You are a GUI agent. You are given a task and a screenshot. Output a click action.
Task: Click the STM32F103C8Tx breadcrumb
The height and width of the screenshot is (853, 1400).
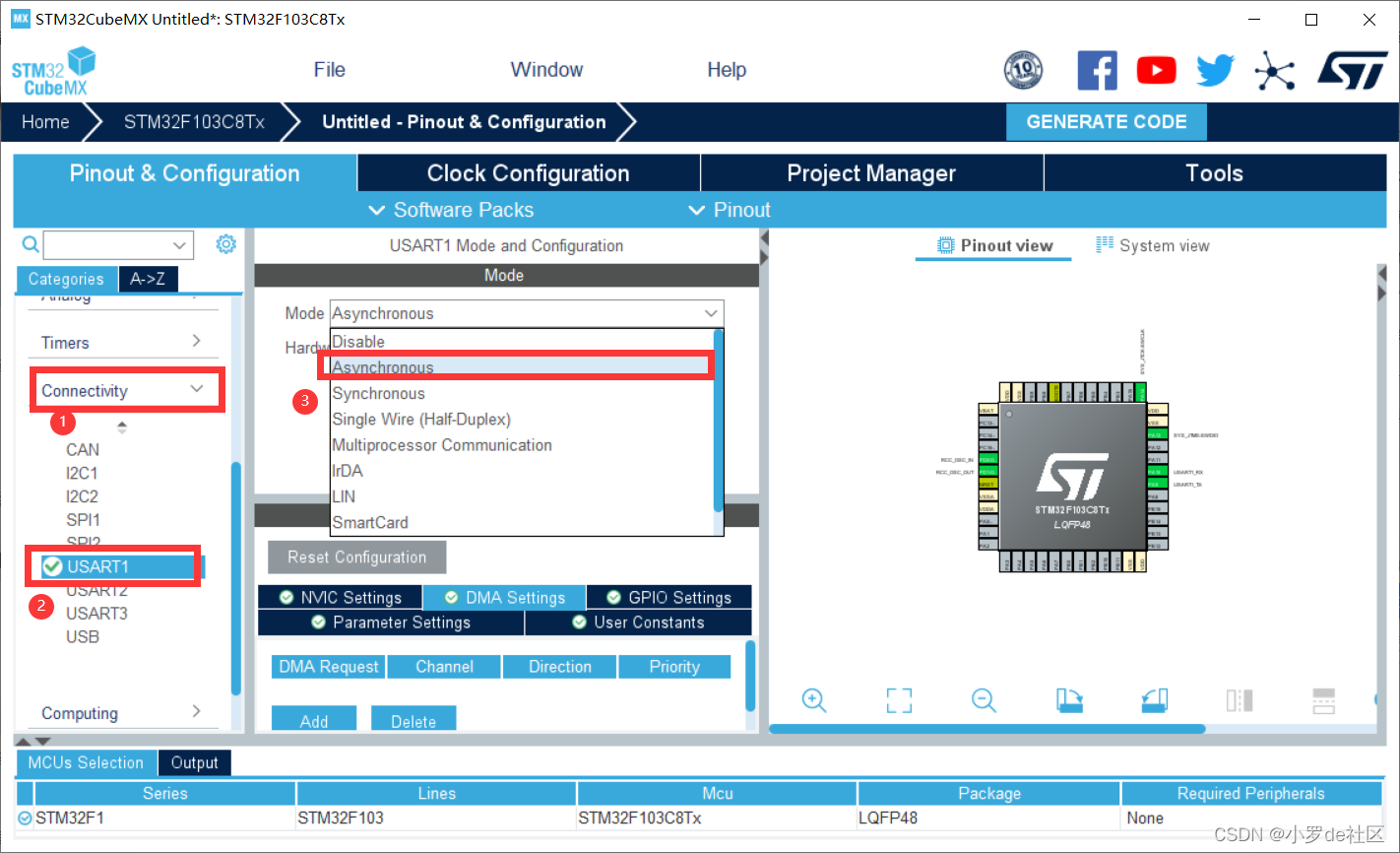[x=194, y=122]
